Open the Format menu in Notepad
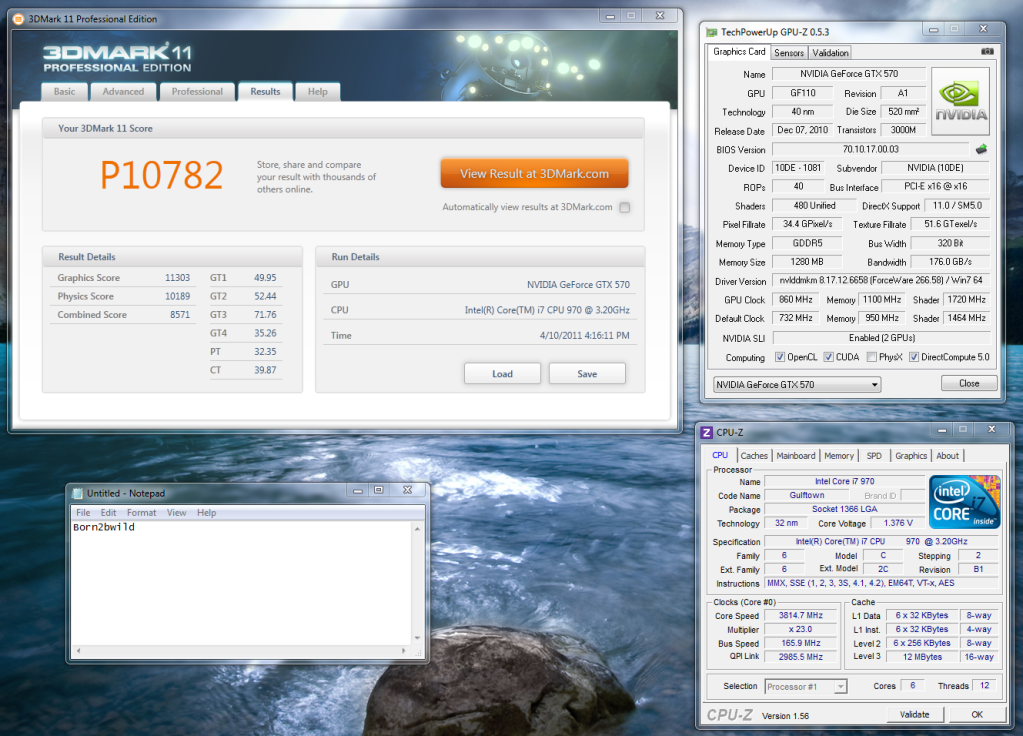This screenshot has width=1023, height=736. click(x=142, y=513)
